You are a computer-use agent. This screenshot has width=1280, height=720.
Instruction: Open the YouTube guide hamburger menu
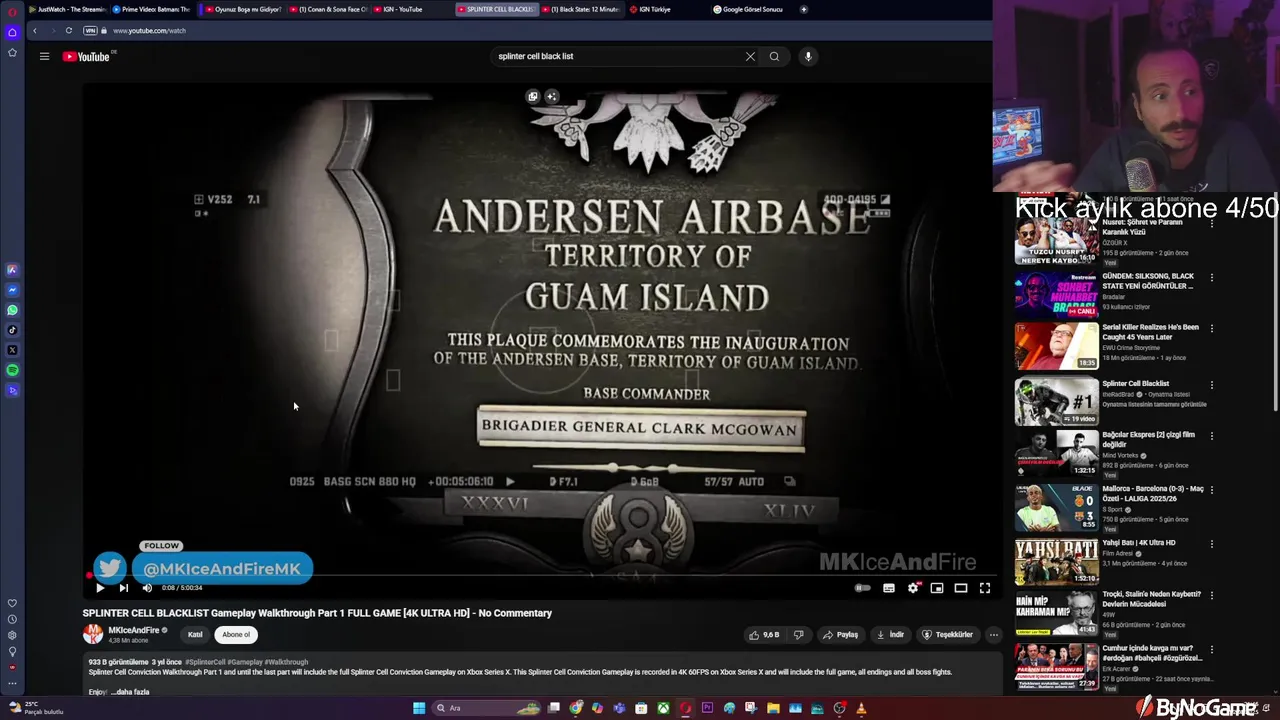coord(44,56)
